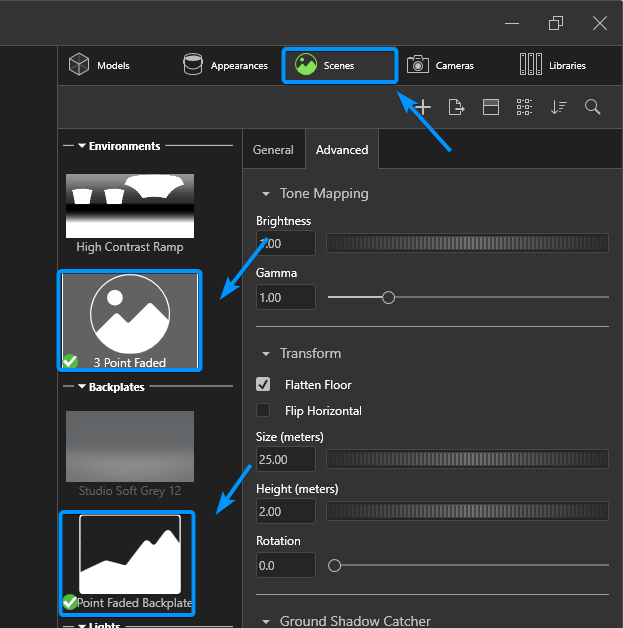This screenshot has height=628, width=623.
Task: Collapse the Ground Shadow Catcher group
Action: click(265, 622)
